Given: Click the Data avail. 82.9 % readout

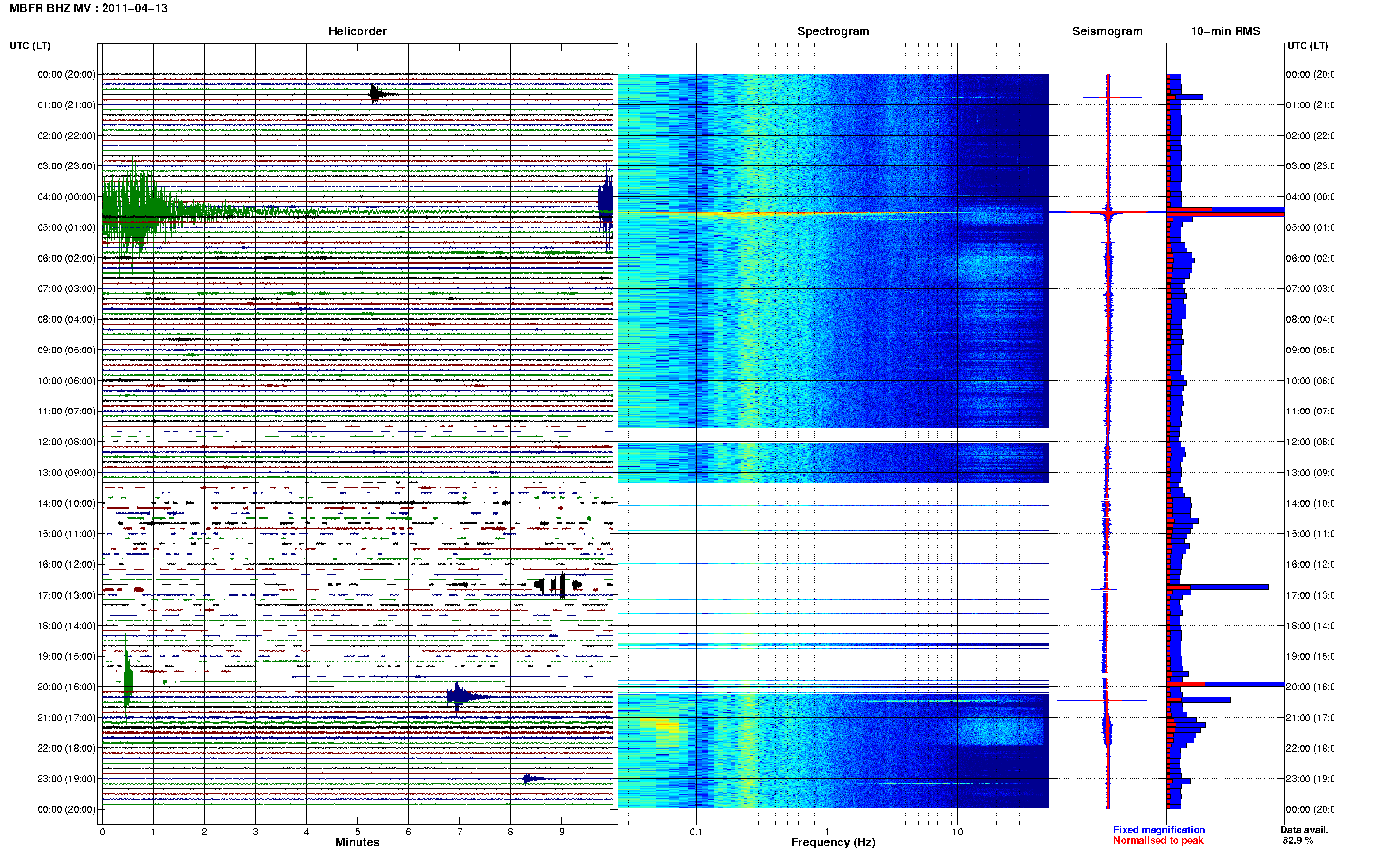Looking at the screenshot, I should pyautogui.click(x=1304, y=835).
